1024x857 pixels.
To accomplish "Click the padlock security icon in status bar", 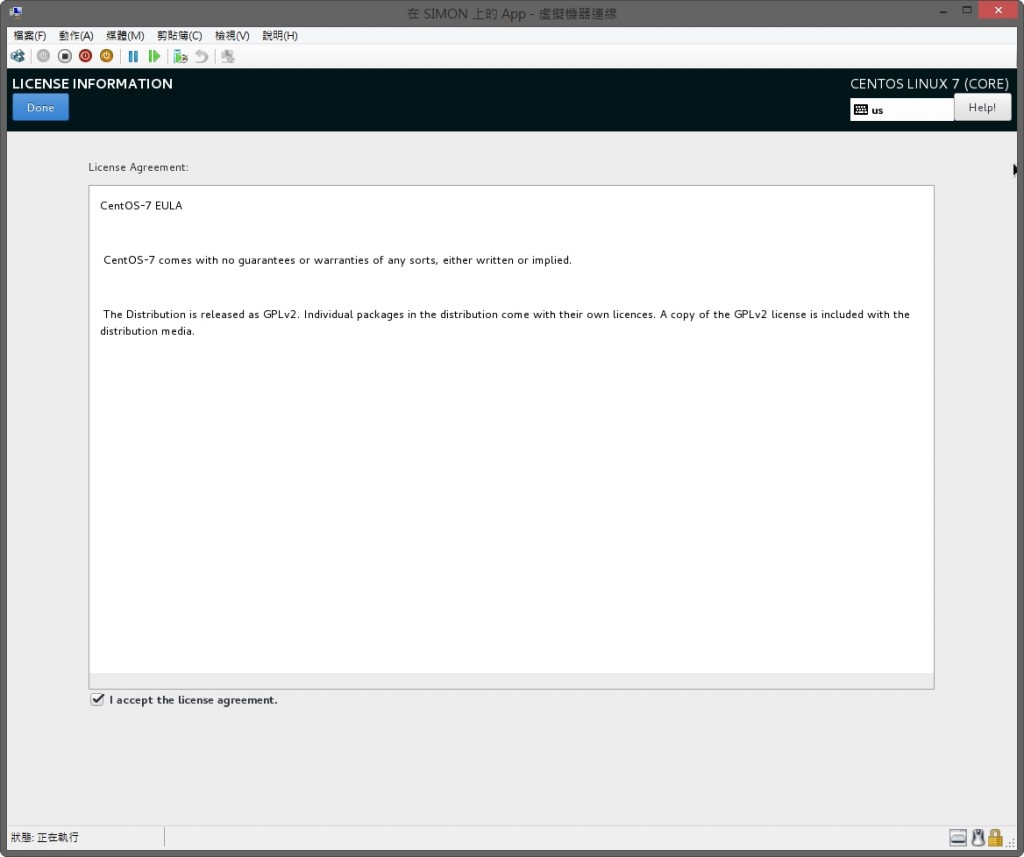I will 995,837.
